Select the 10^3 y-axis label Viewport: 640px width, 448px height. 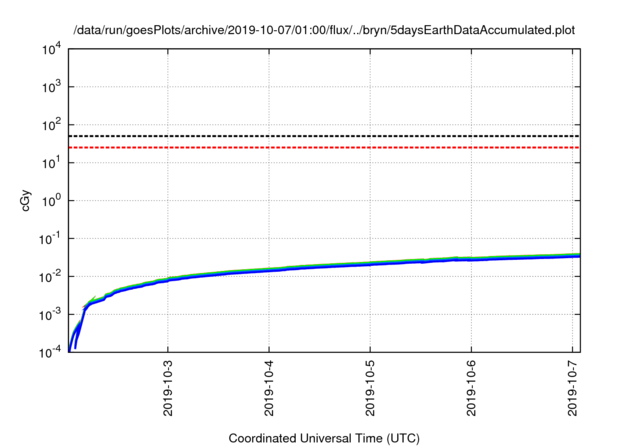[51, 87]
